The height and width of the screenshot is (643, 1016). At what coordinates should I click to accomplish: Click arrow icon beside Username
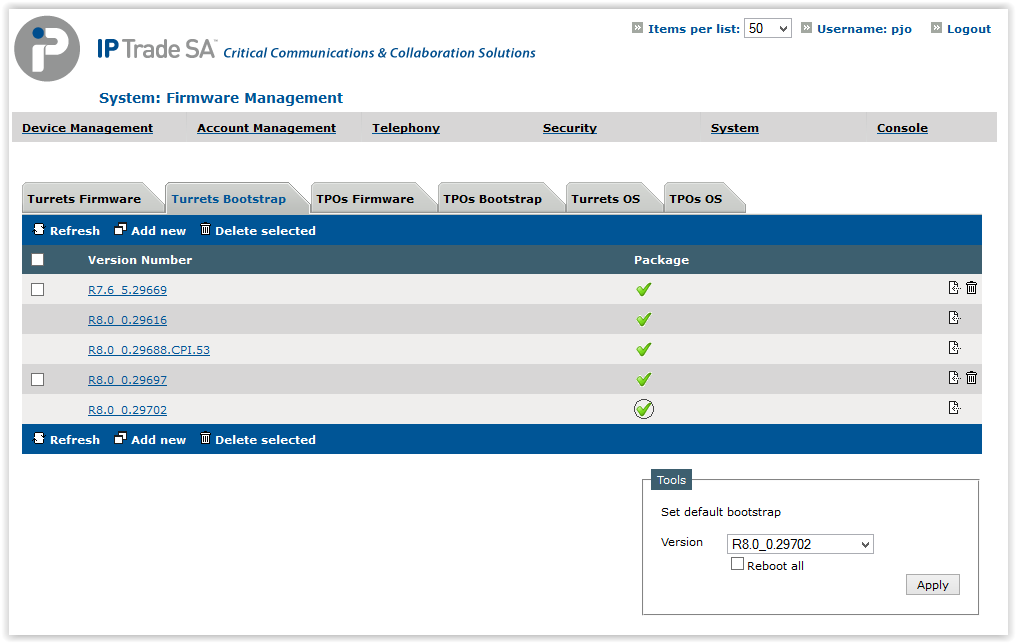(807, 28)
